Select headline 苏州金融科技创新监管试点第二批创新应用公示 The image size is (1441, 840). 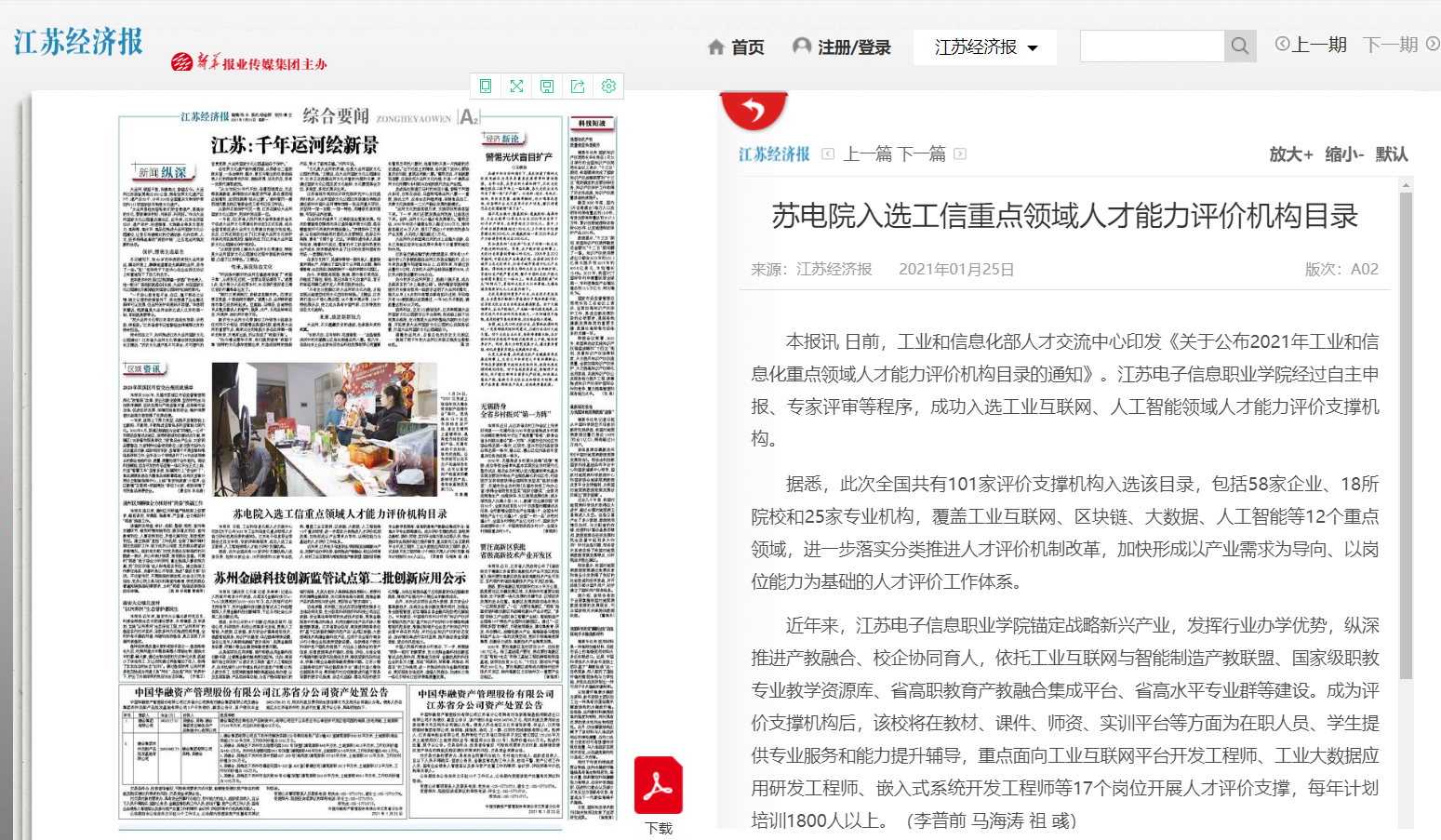340,578
